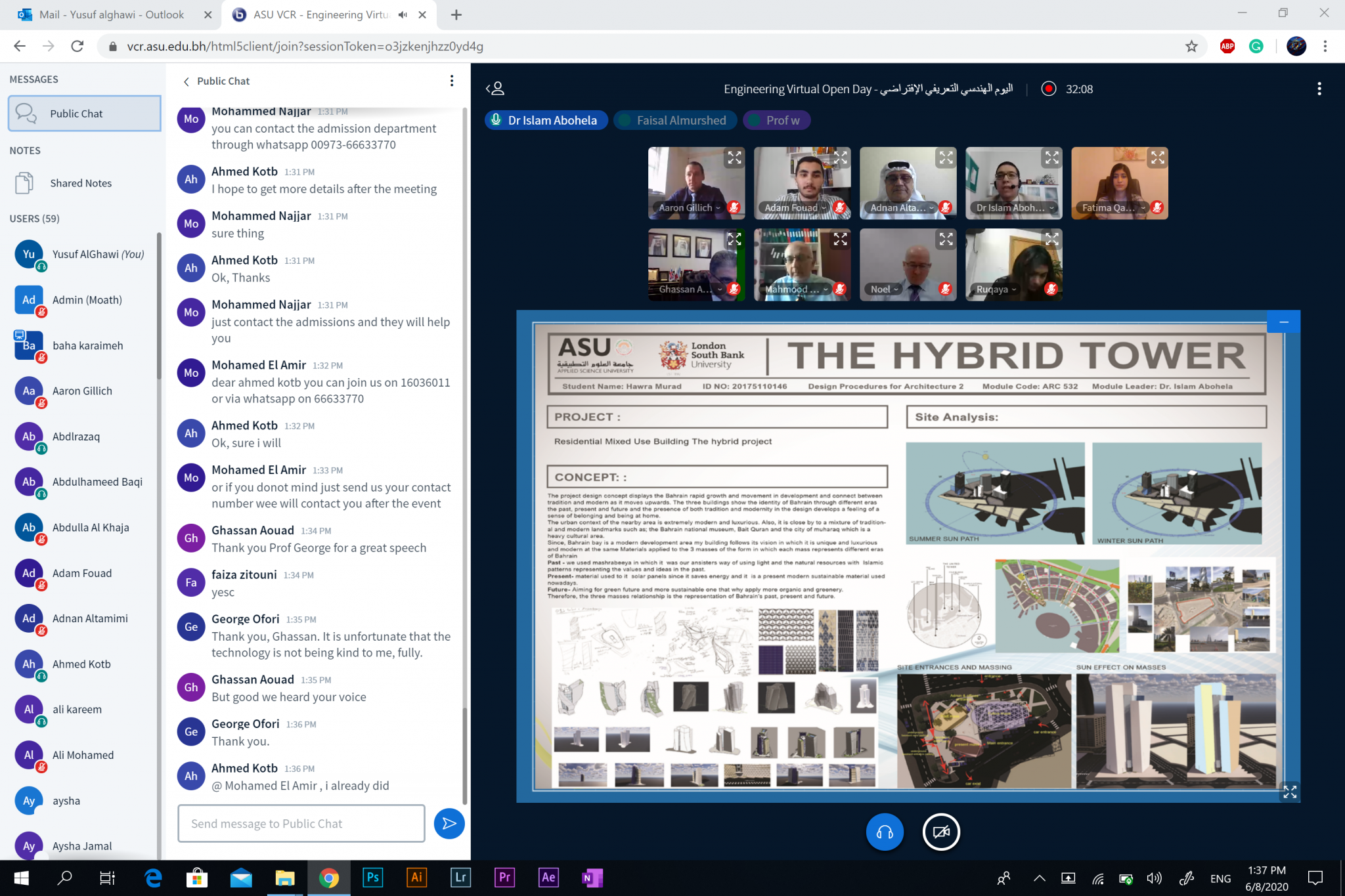This screenshot has height=896, width=1345.
Task: Select user Yusuf AlGhawi (You)
Action: [82, 255]
